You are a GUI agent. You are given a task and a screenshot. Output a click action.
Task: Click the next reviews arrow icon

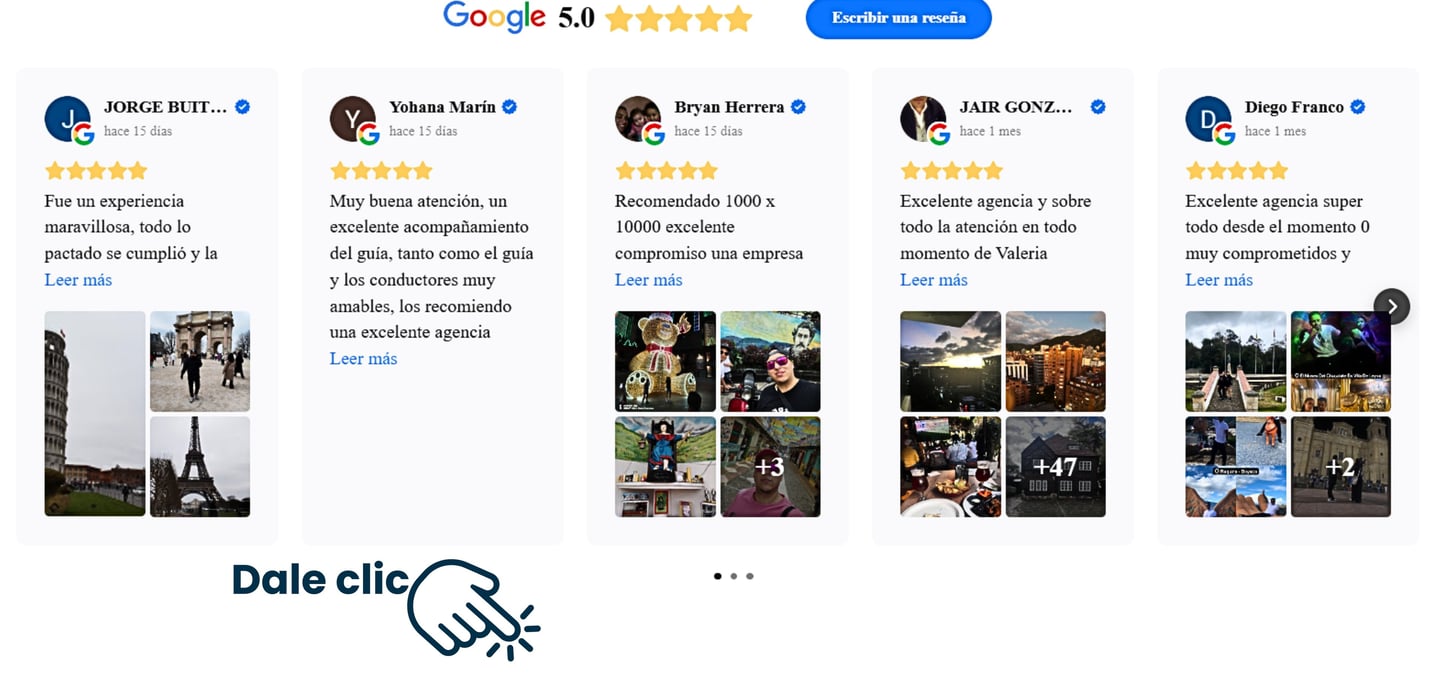tap(1391, 306)
